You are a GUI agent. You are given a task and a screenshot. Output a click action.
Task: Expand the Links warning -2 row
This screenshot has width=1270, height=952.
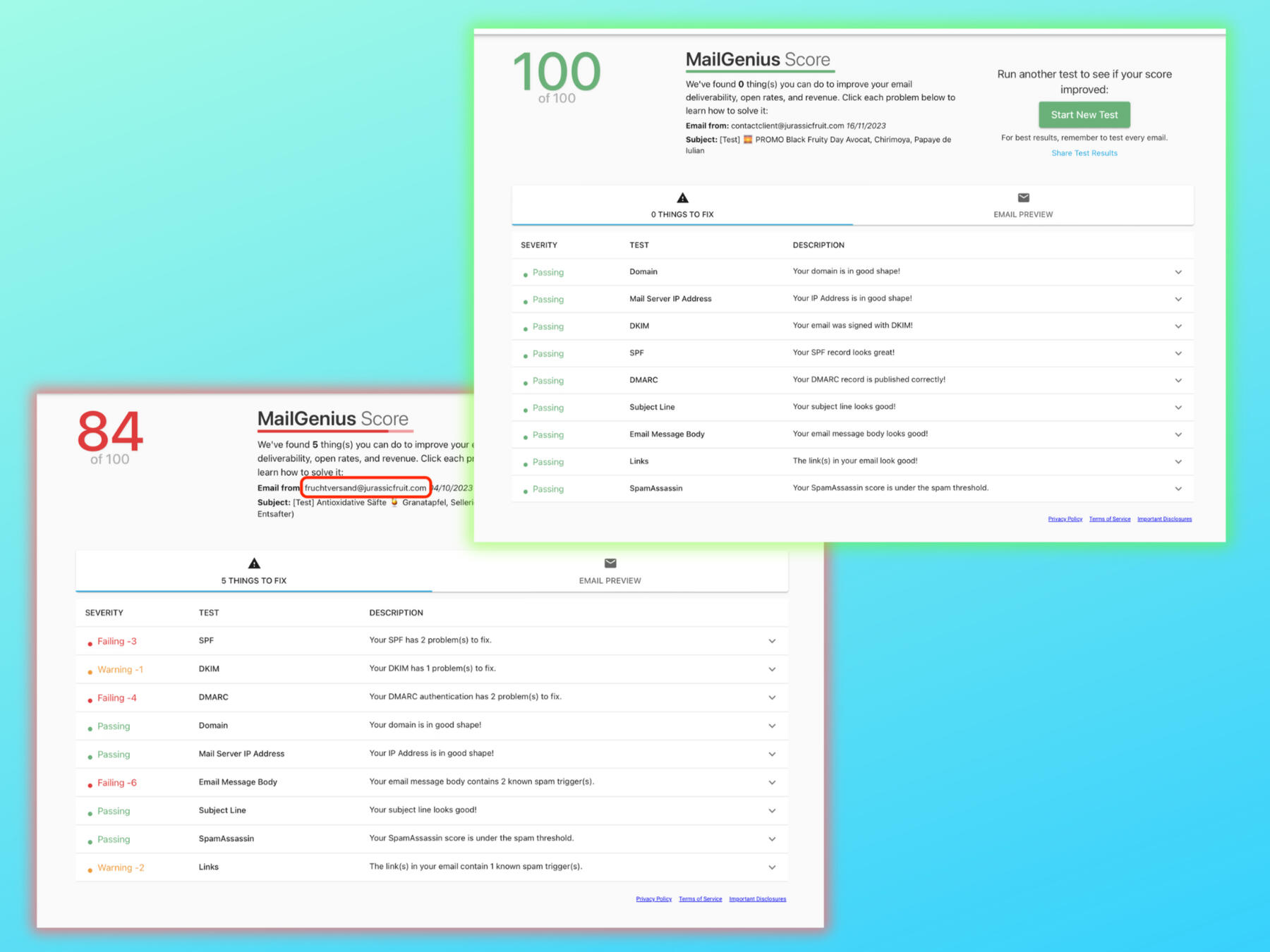click(772, 867)
